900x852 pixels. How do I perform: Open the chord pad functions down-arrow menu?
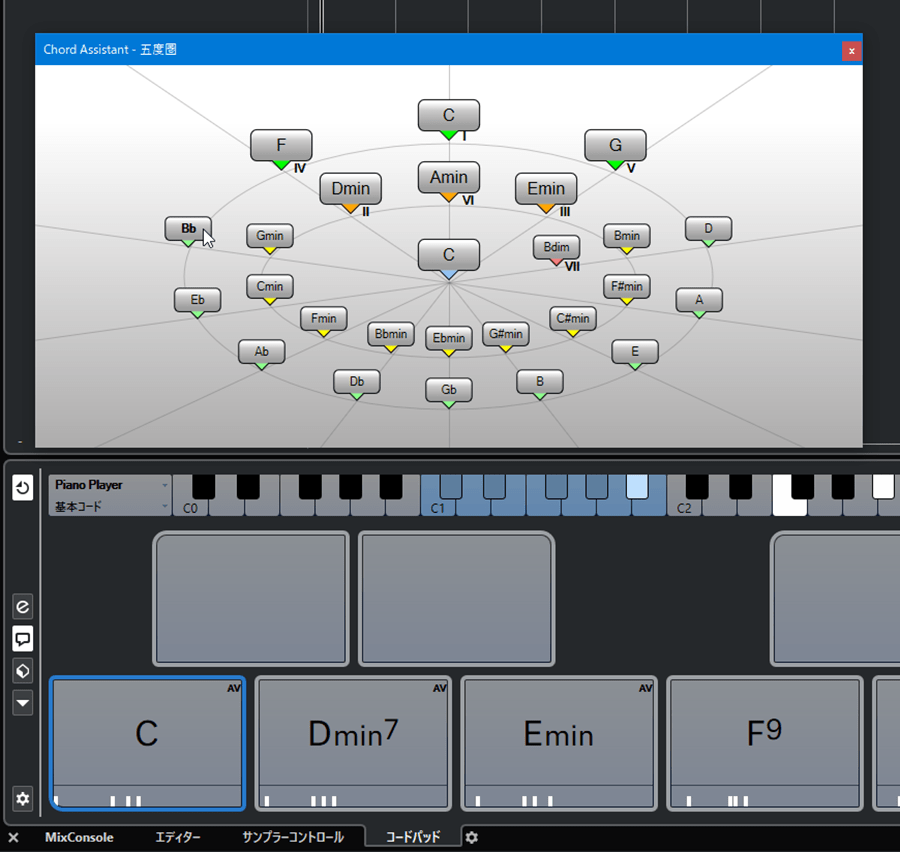(x=22, y=703)
